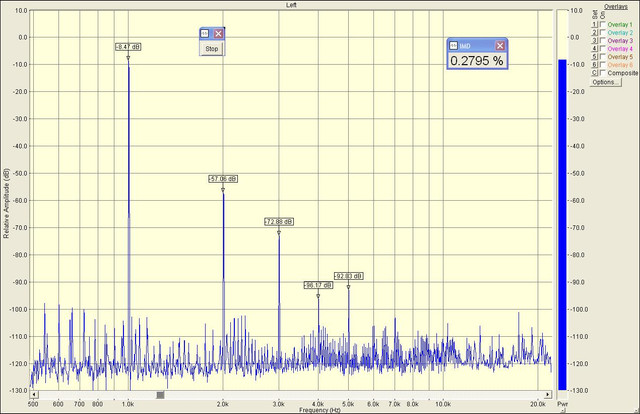Screen dimensions: 640x414
Task: Click the blue Pwr level meter bar
Action: pyautogui.click(x=562, y=225)
